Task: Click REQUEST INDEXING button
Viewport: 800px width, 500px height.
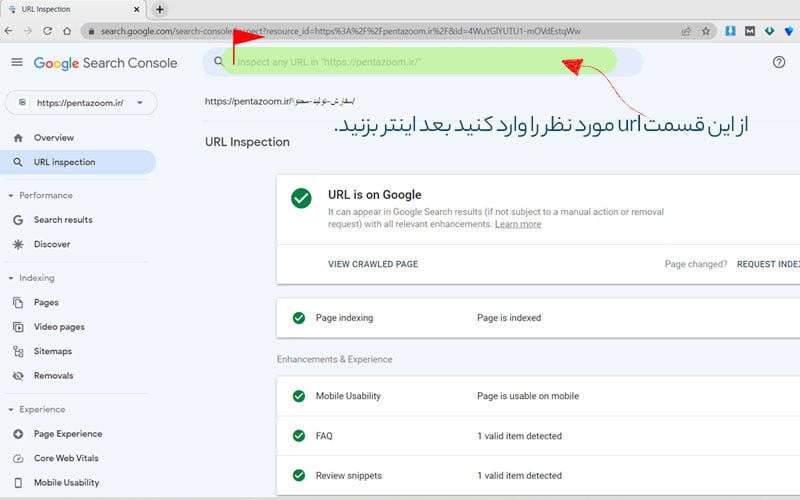Action: pos(768,264)
